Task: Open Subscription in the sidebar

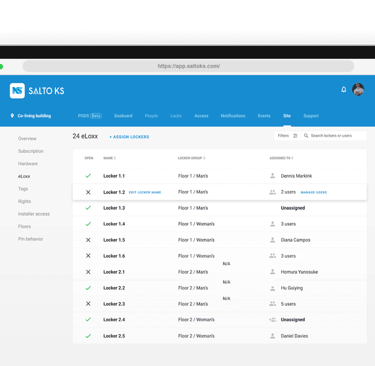Action: [x=31, y=151]
